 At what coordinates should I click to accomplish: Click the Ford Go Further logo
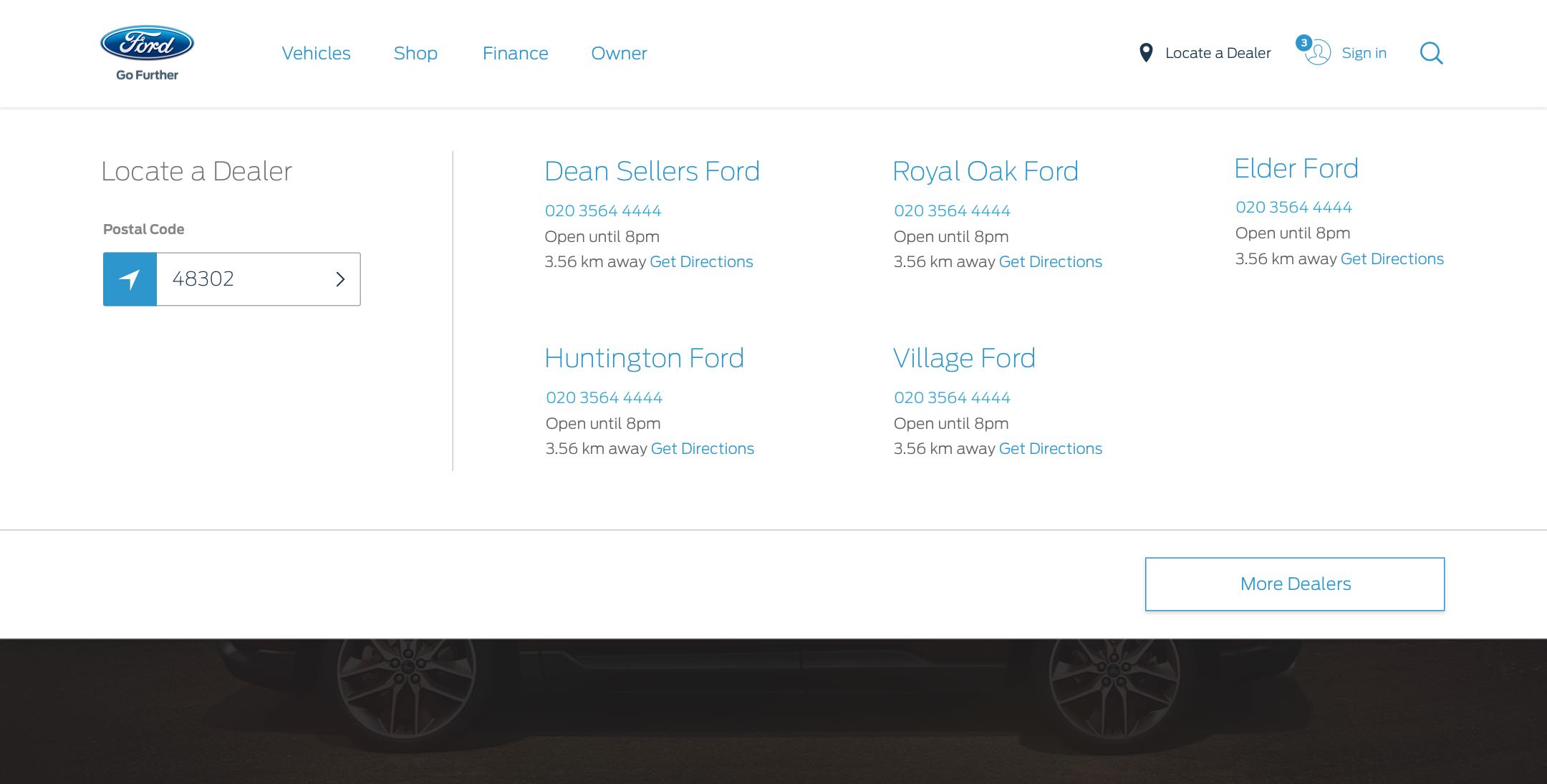tap(147, 53)
